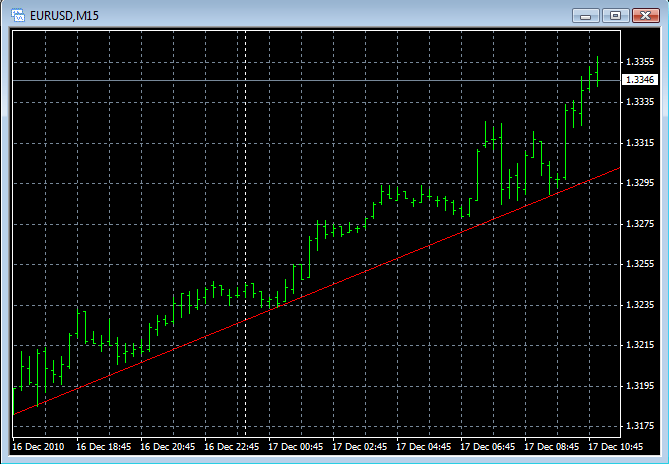Click the 17 Dec 04:45 time label
This screenshot has height=464, width=669.
424,447
